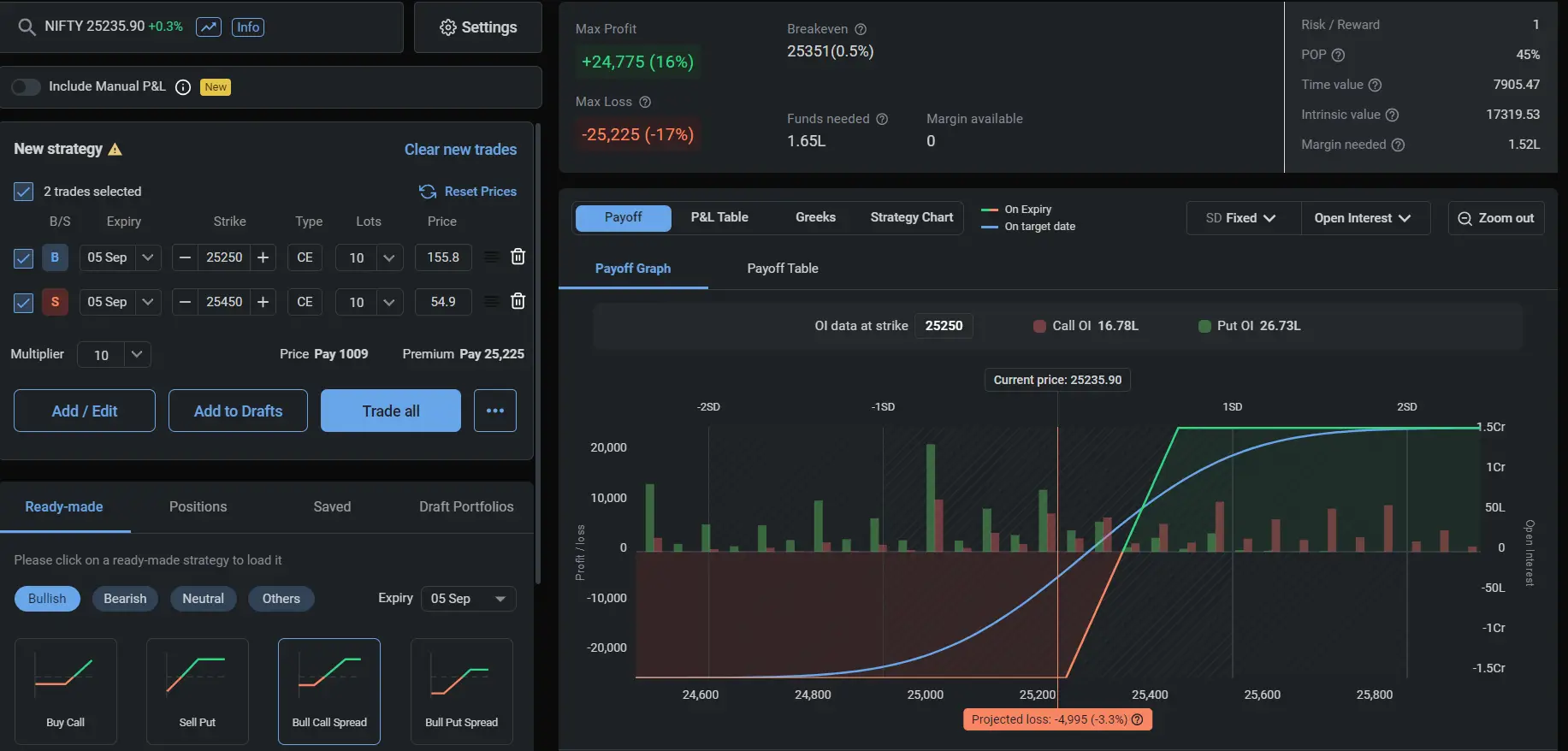The image size is (1568, 751).
Task: Click Add to Drafts button
Action: click(238, 411)
